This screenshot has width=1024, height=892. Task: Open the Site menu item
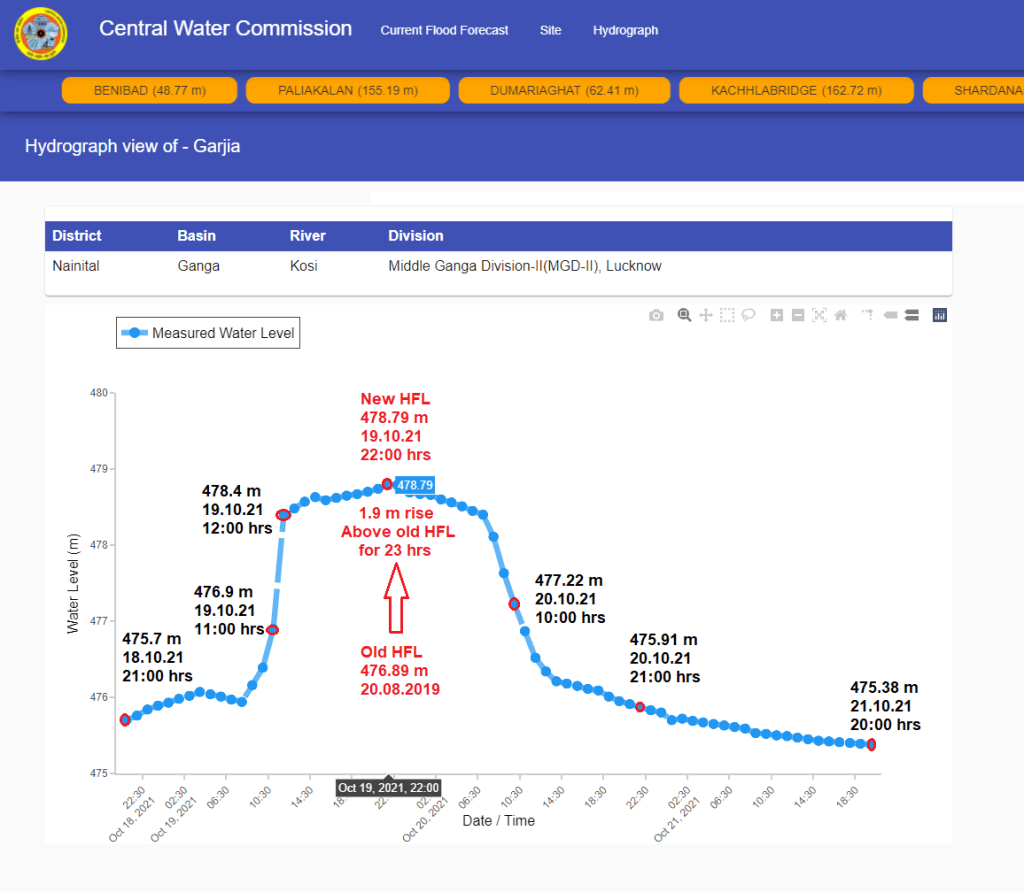coord(550,30)
